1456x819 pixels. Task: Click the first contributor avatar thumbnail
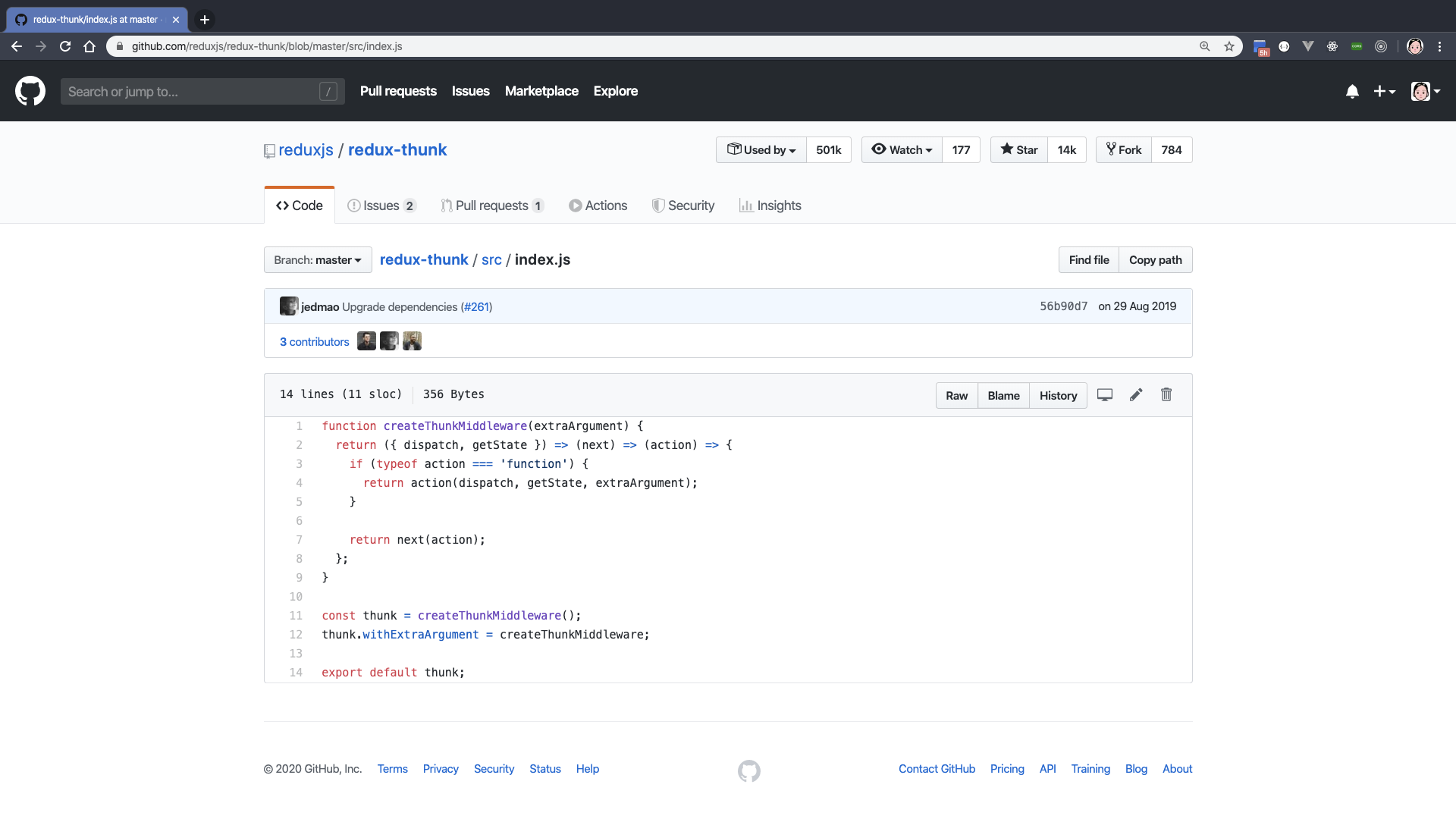(366, 341)
